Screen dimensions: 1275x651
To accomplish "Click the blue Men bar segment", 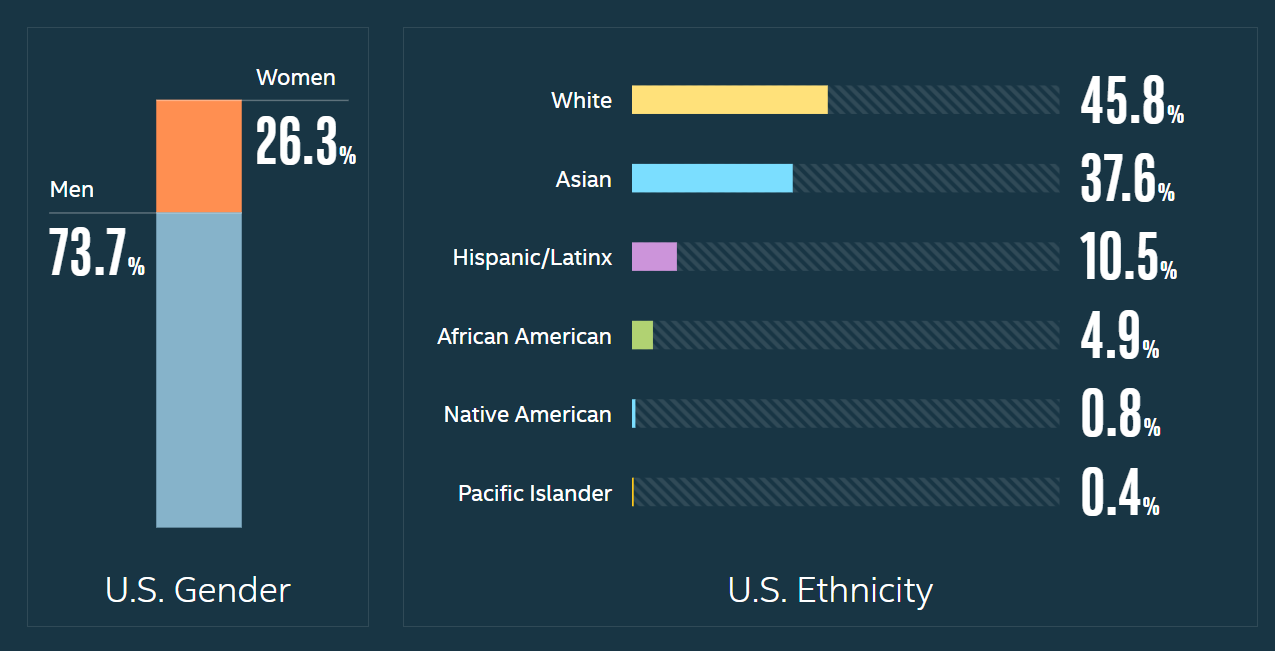I will [x=199, y=369].
